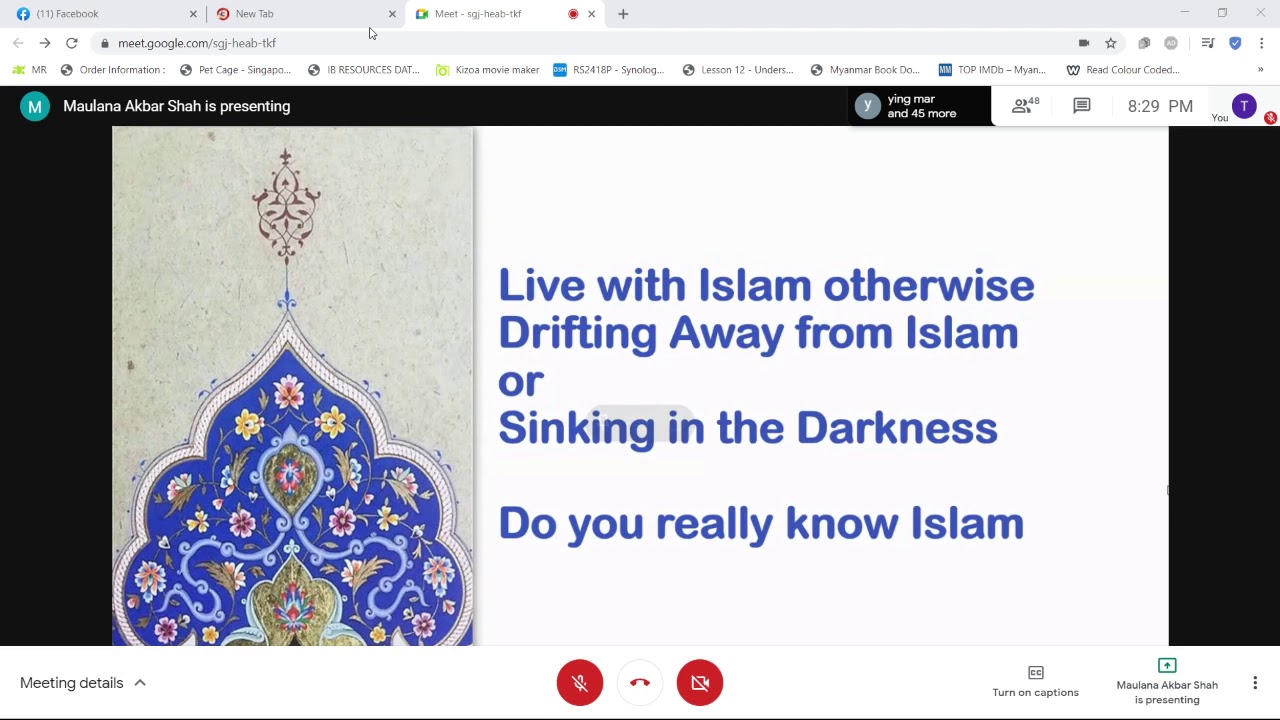
Task: Close the Meet tab
Action: (591, 14)
